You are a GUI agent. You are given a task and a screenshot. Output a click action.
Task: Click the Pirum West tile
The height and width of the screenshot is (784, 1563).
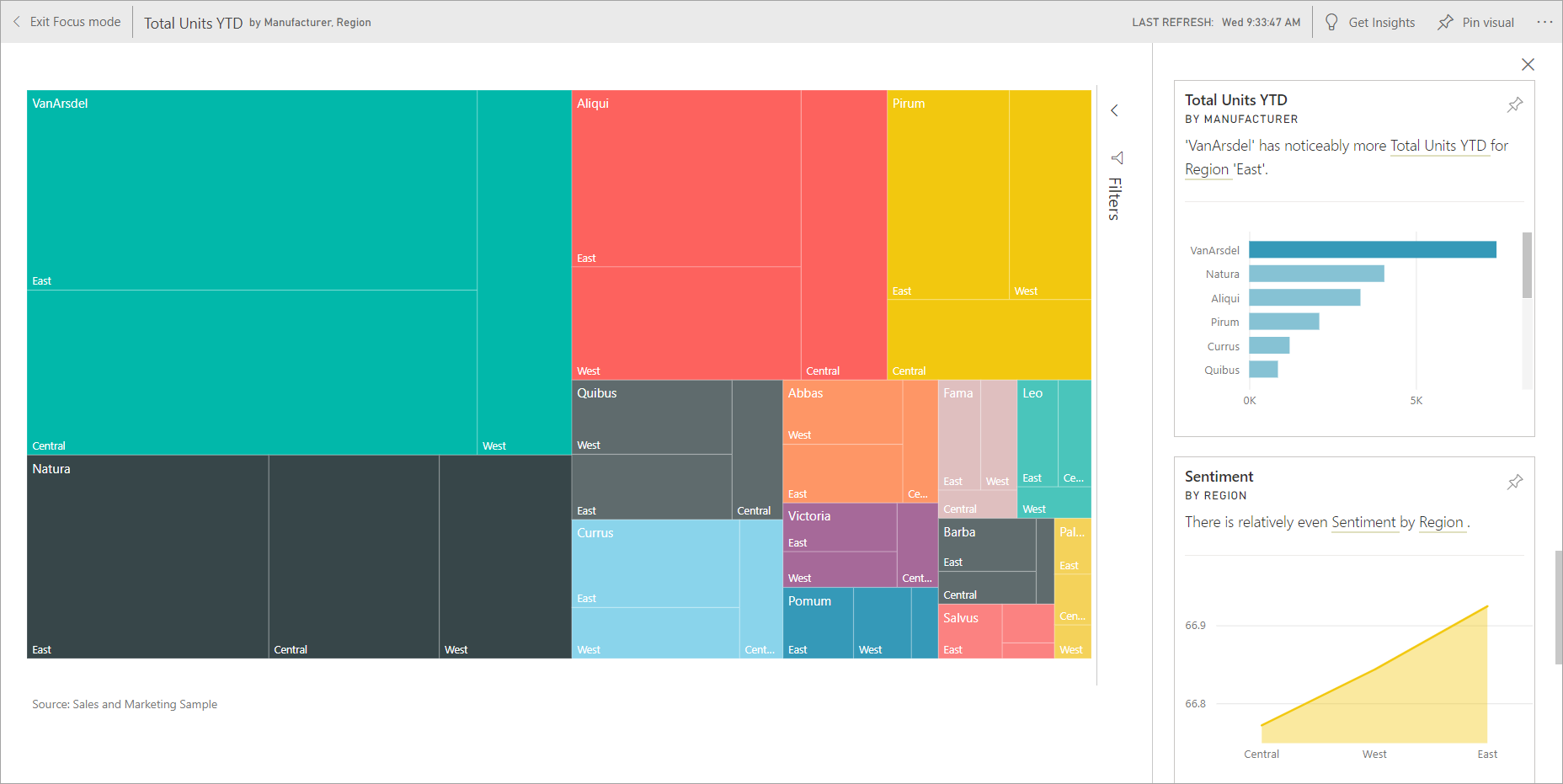pyautogui.click(x=1049, y=195)
